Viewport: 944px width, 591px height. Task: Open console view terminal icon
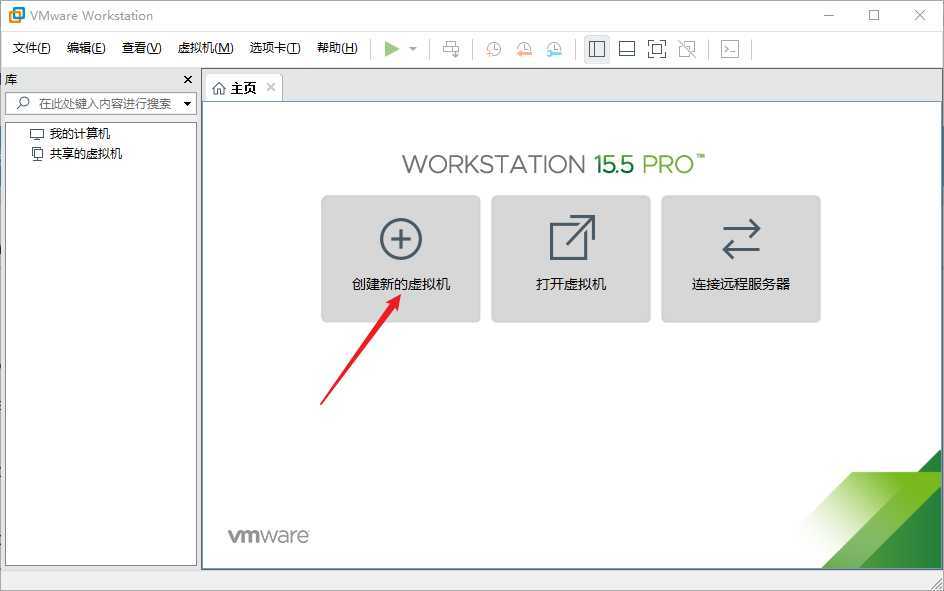click(730, 49)
